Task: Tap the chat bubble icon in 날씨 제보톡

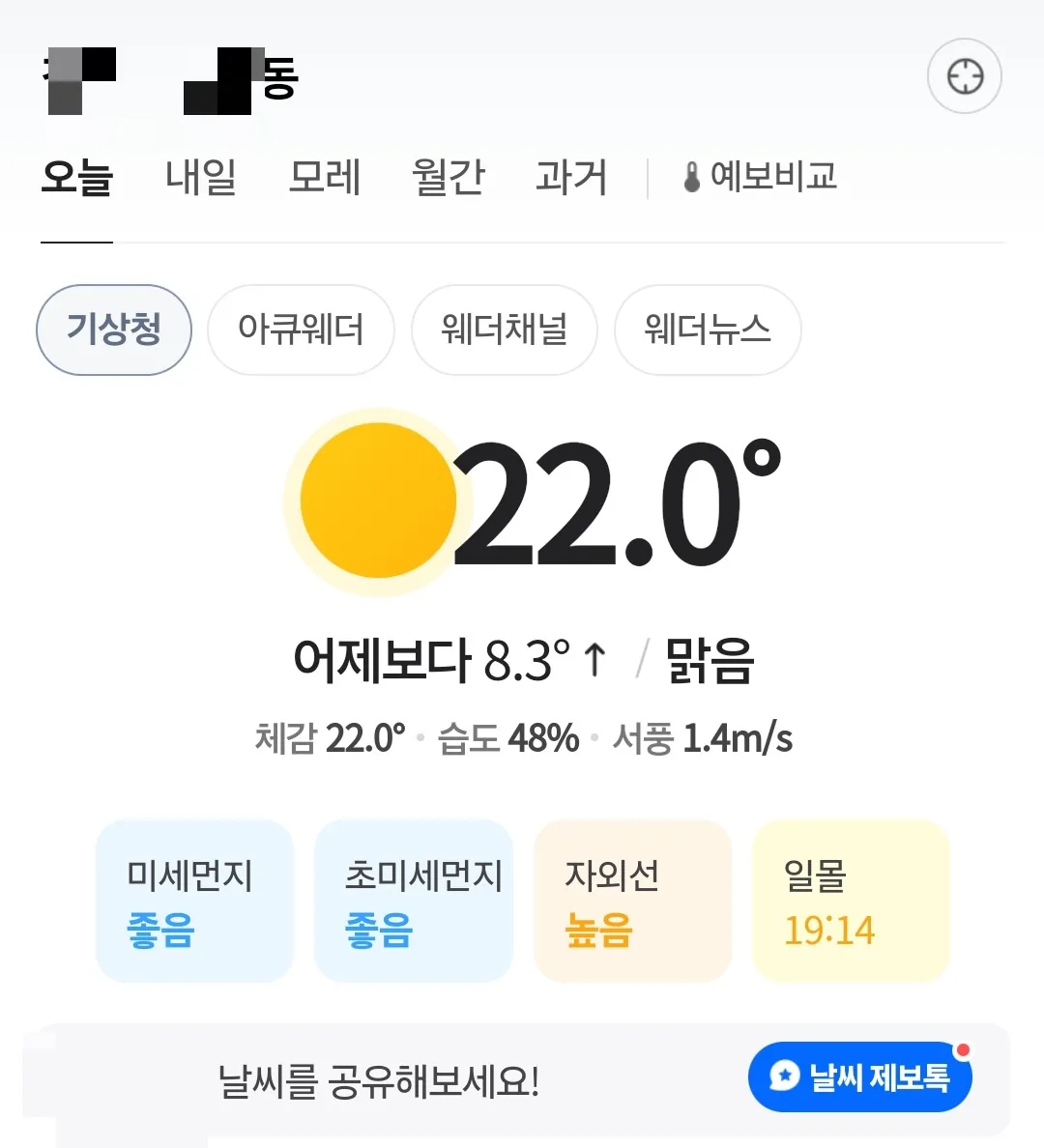Action: (x=784, y=1076)
